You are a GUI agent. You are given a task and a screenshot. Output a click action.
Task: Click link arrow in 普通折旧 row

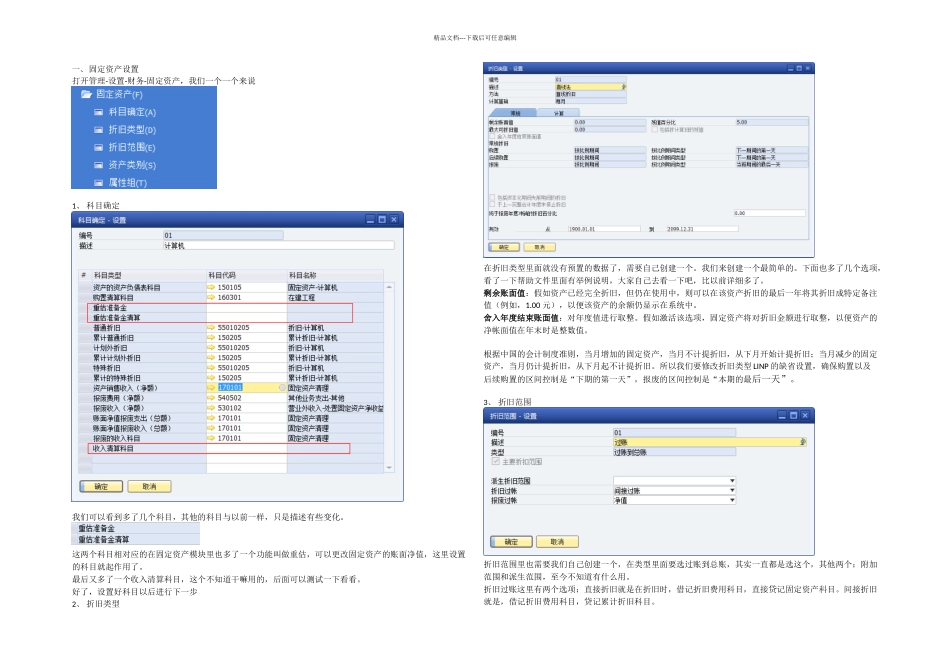coord(211,327)
